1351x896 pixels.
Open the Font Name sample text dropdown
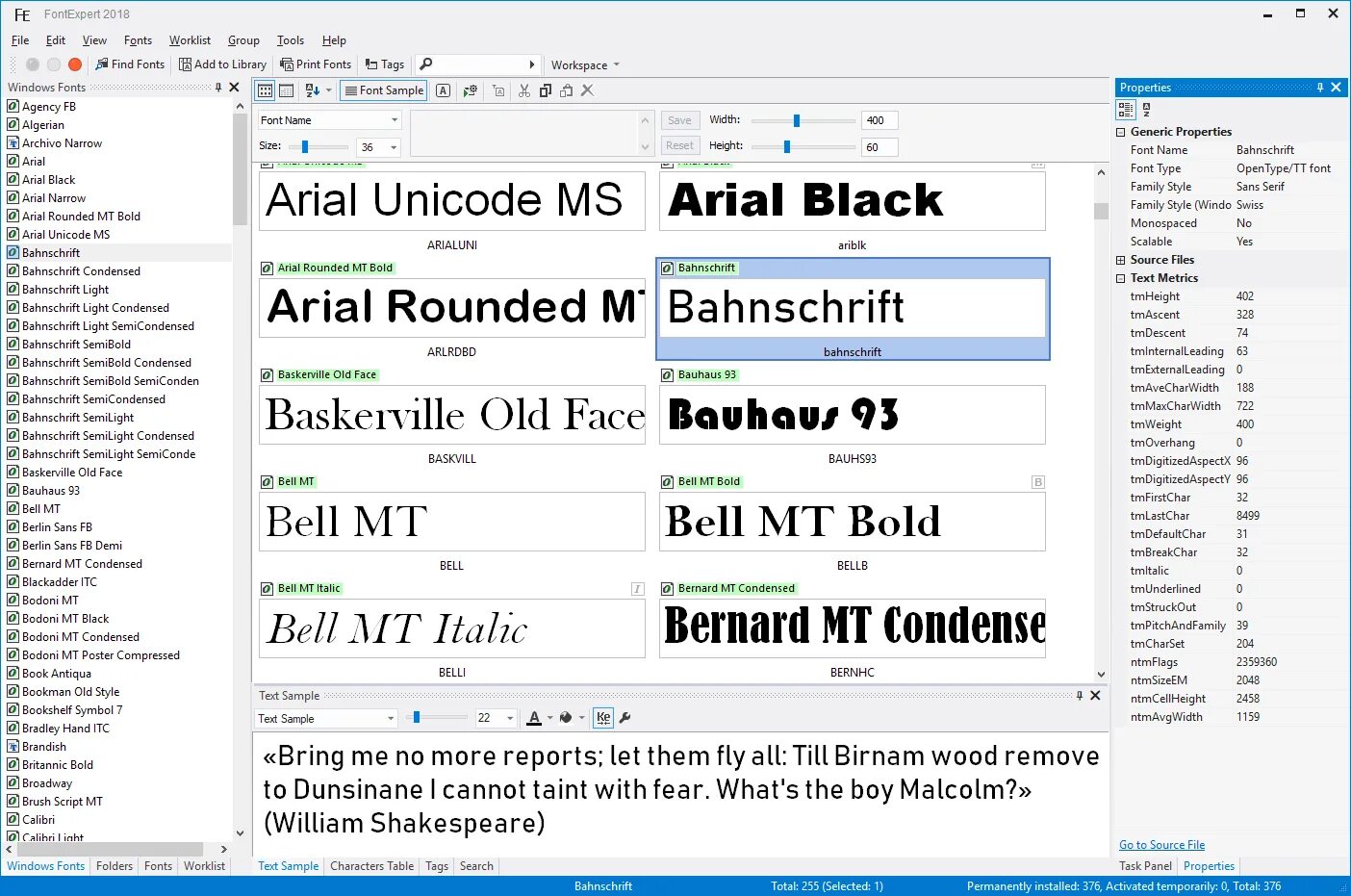[x=395, y=120]
